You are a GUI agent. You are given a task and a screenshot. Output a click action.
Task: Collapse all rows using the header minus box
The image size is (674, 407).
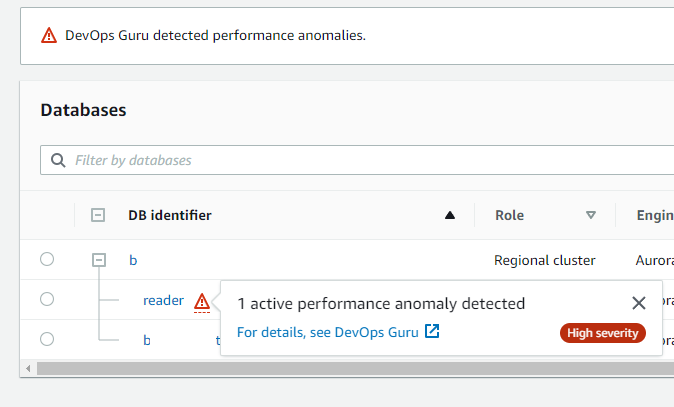(x=98, y=215)
